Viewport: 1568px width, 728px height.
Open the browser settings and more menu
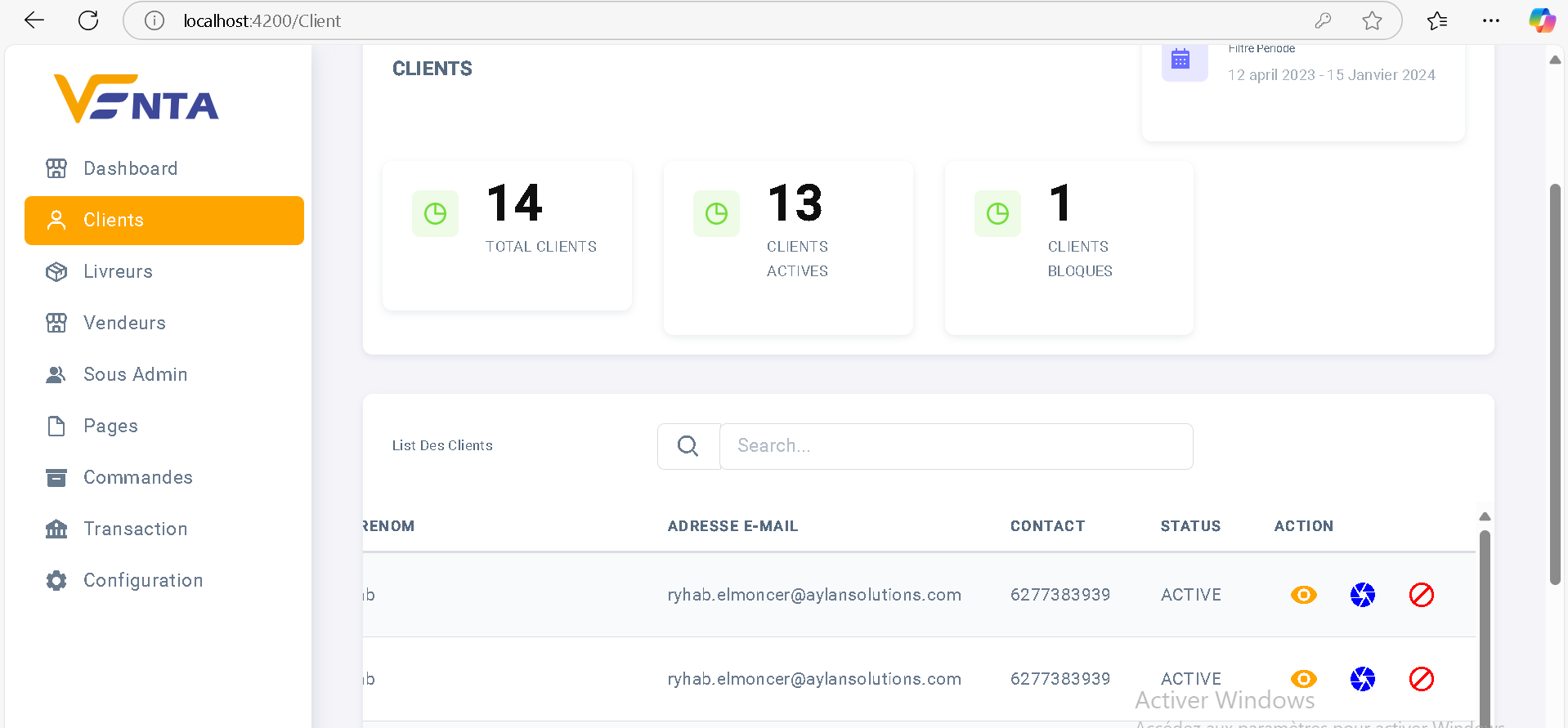(x=1491, y=20)
